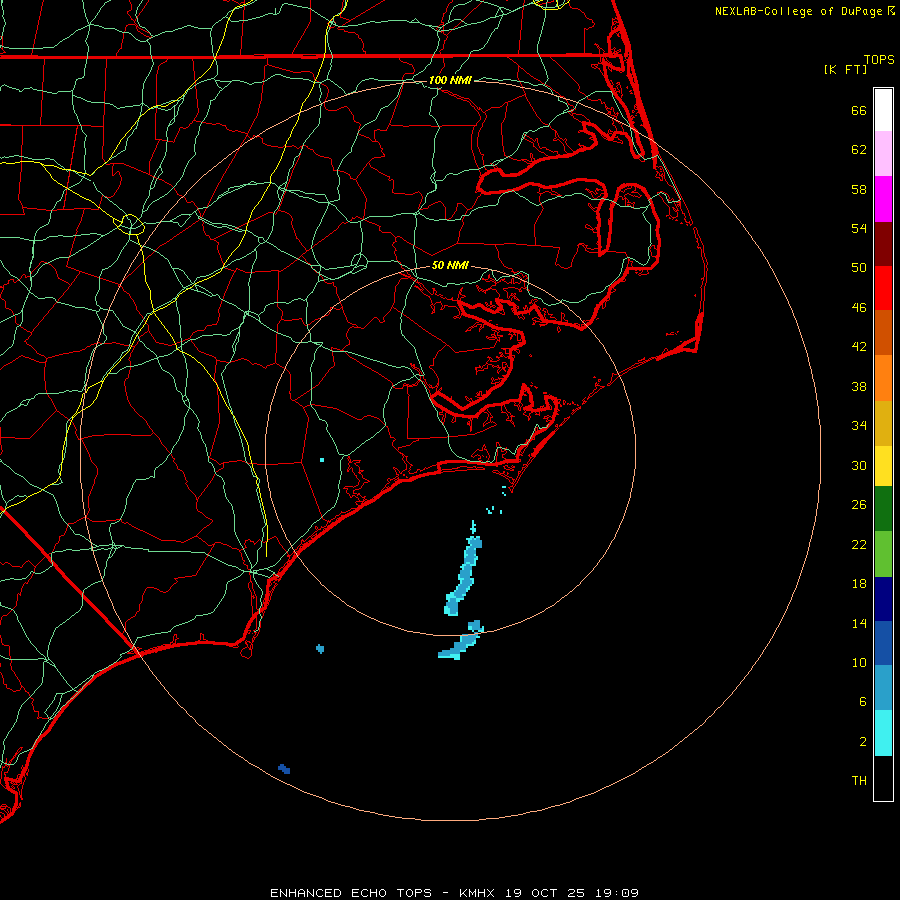The image size is (900, 900).
Task: Click the navy 22 kft legend swatch
Action: (883, 599)
